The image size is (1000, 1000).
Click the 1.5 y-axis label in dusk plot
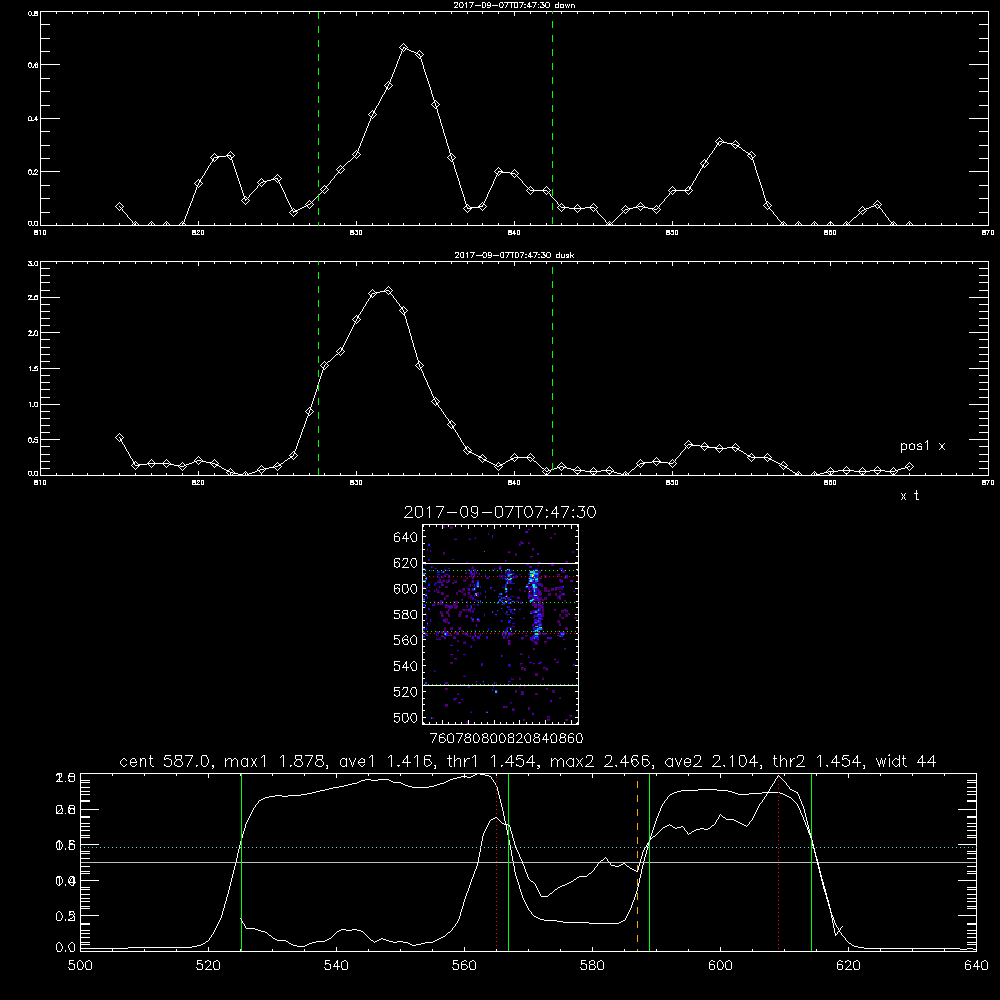point(33,369)
